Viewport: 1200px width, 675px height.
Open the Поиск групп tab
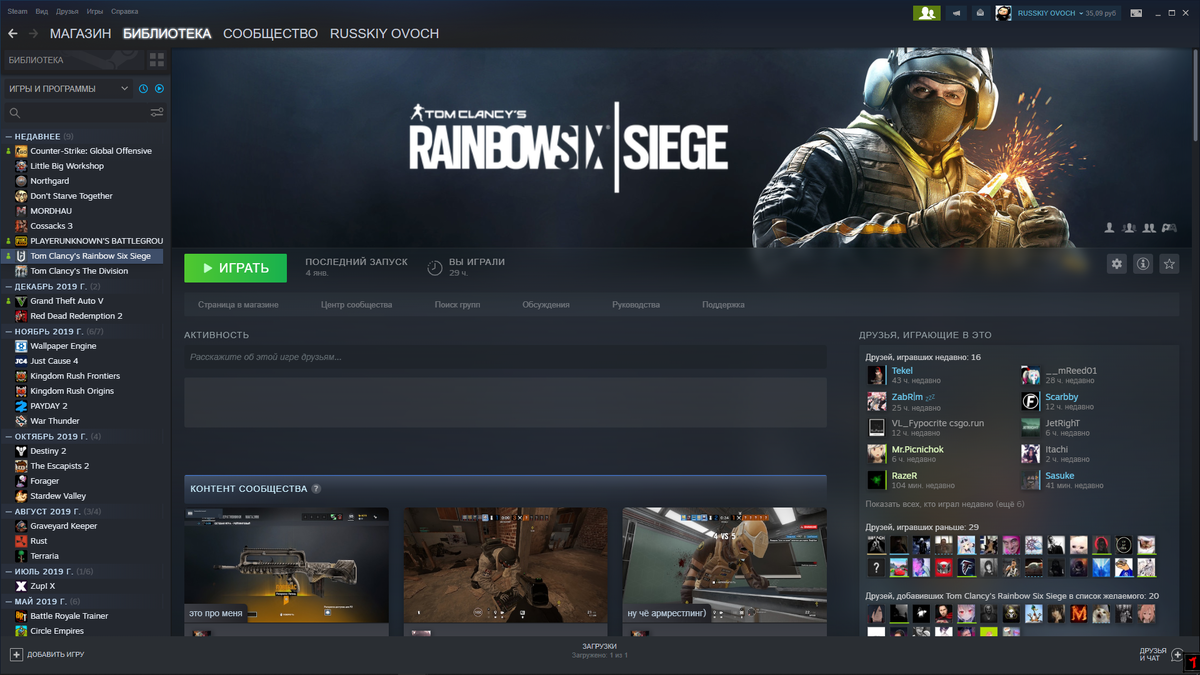coord(457,305)
